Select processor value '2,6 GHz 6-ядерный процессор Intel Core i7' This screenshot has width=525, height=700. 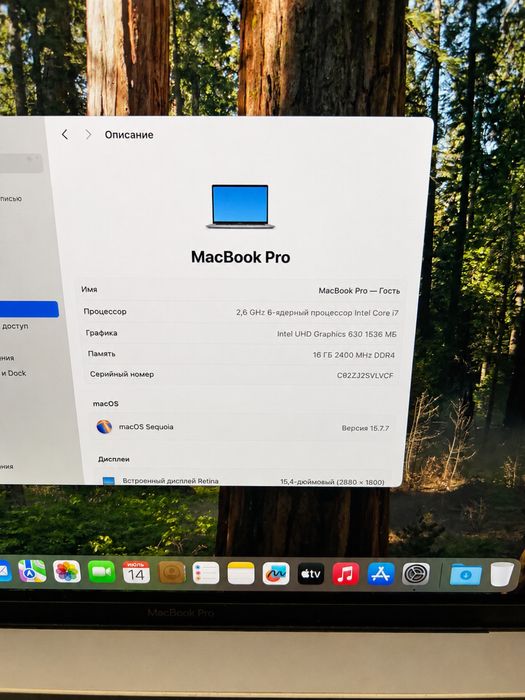point(317,312)
